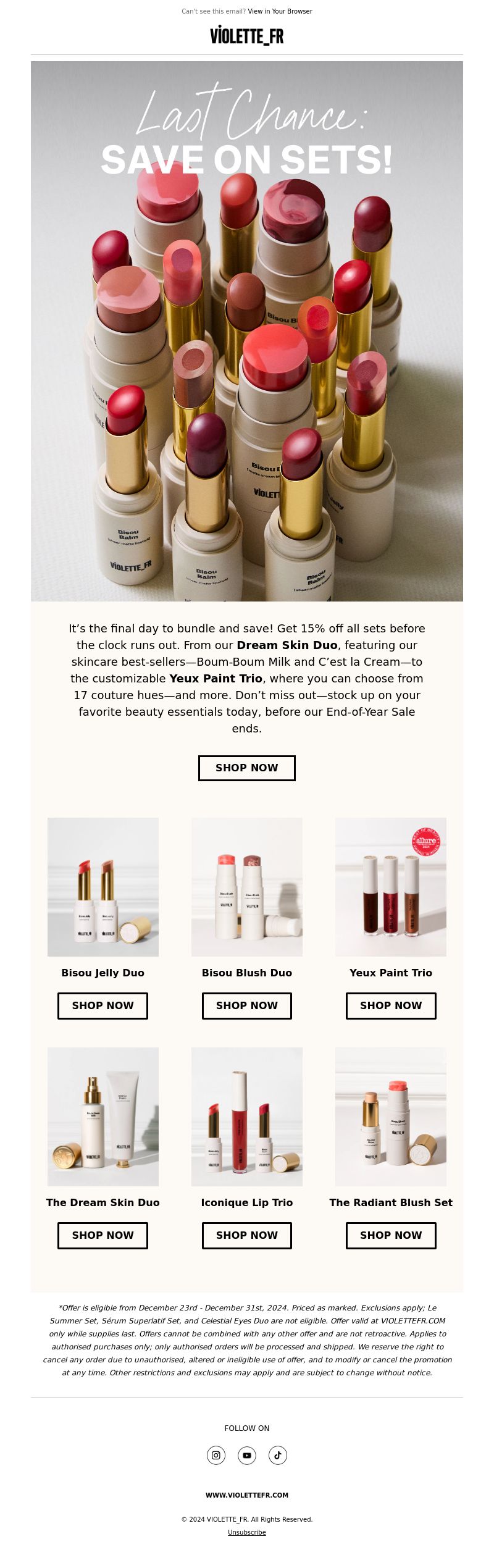Shop now for The Dream Skin Duo
This screenshot has height=1568, width=494.
coord(103,1235)
